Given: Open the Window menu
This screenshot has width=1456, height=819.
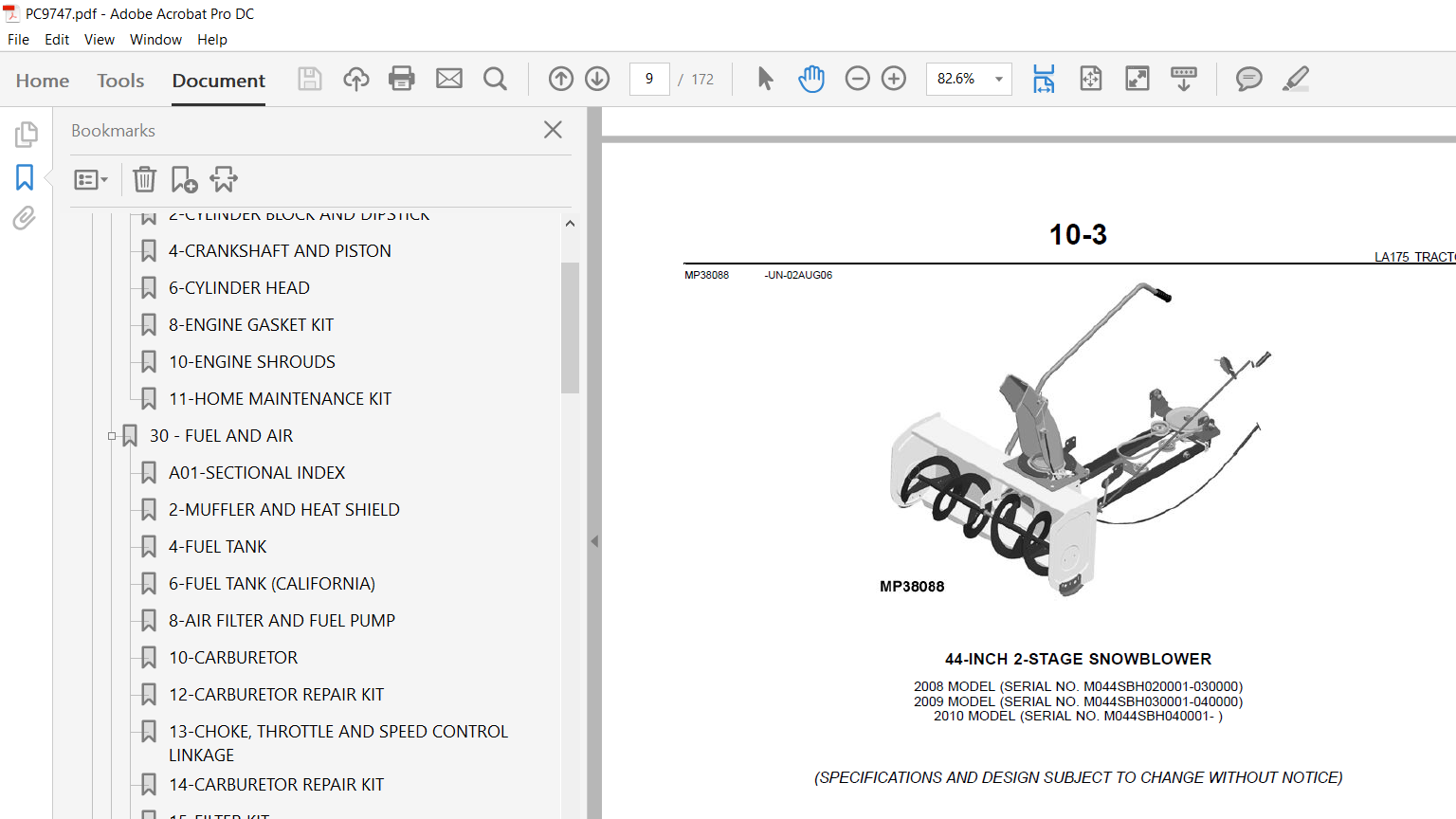Looking at the screenshot, I should [x=155, y=40].
